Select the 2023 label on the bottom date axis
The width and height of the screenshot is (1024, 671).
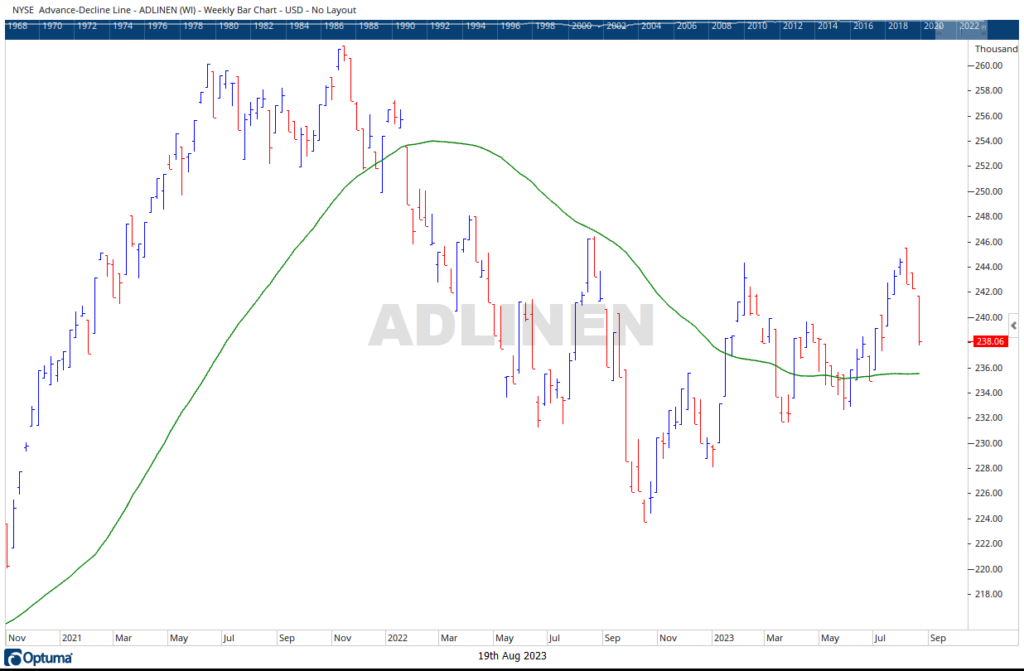click(724, 636)
